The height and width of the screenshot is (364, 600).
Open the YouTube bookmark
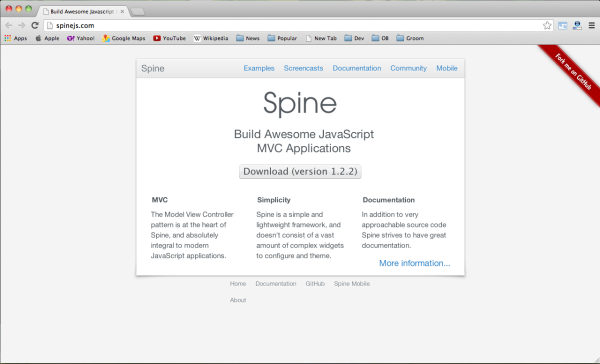click(170, 38)
